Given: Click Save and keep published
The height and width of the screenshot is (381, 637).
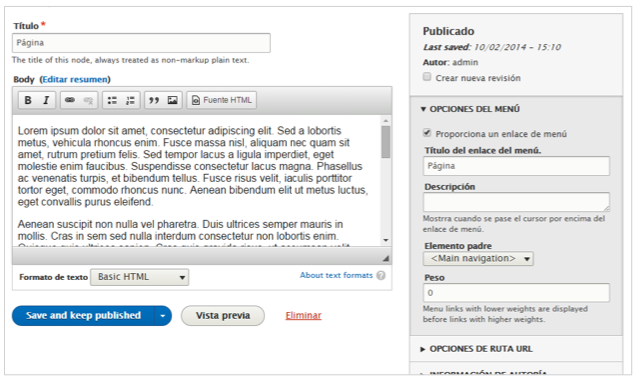Looking at the screenshot, I should coord(83,316).
